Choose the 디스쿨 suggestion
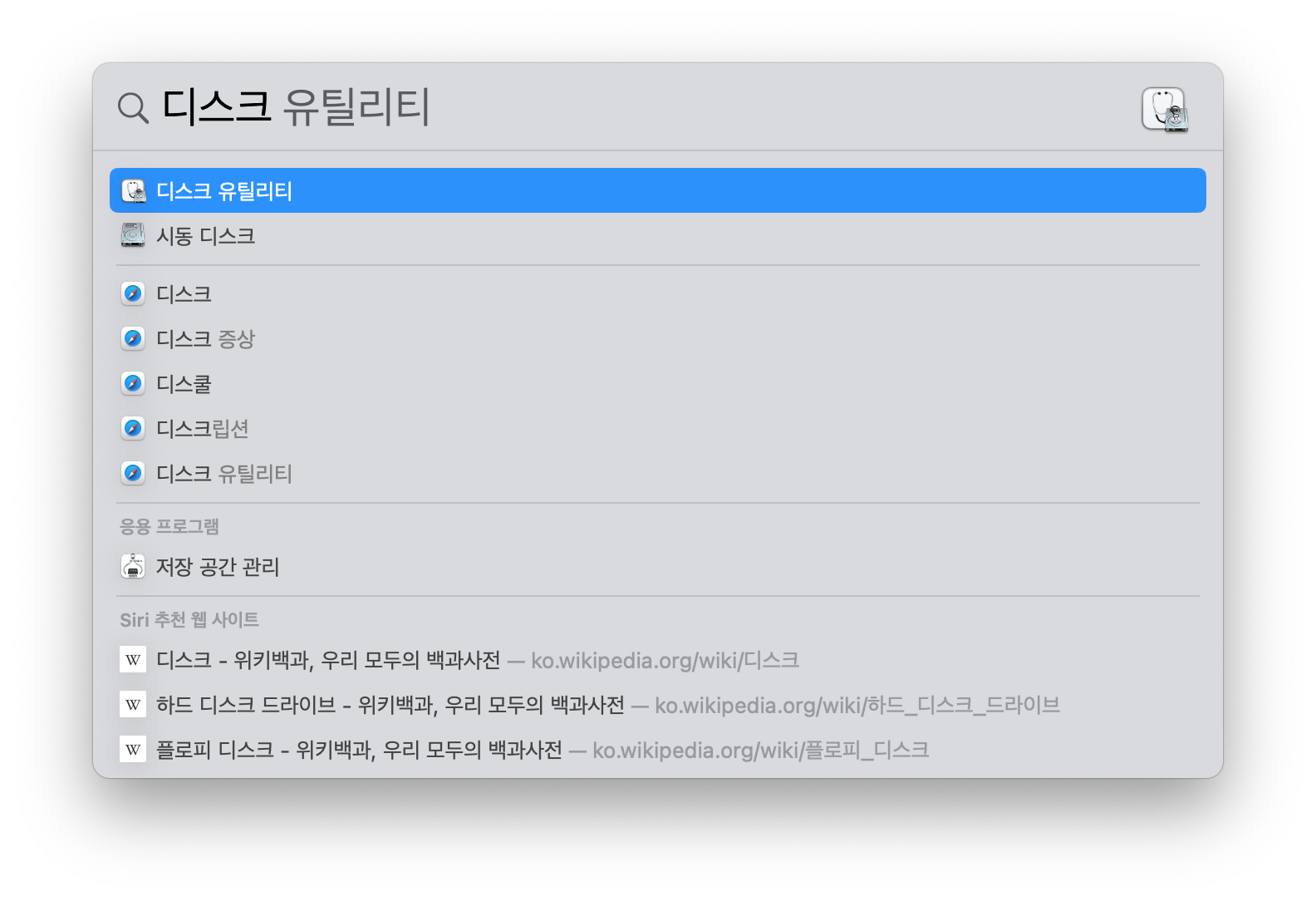The width and height of the screenshot is (1316, 901). coord(658,384)
